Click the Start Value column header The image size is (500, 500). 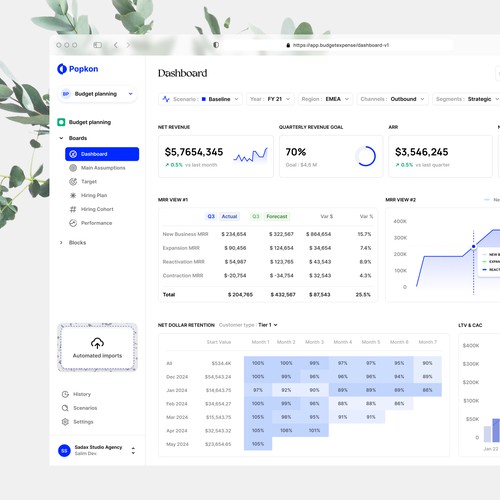(x=219, y=342)
